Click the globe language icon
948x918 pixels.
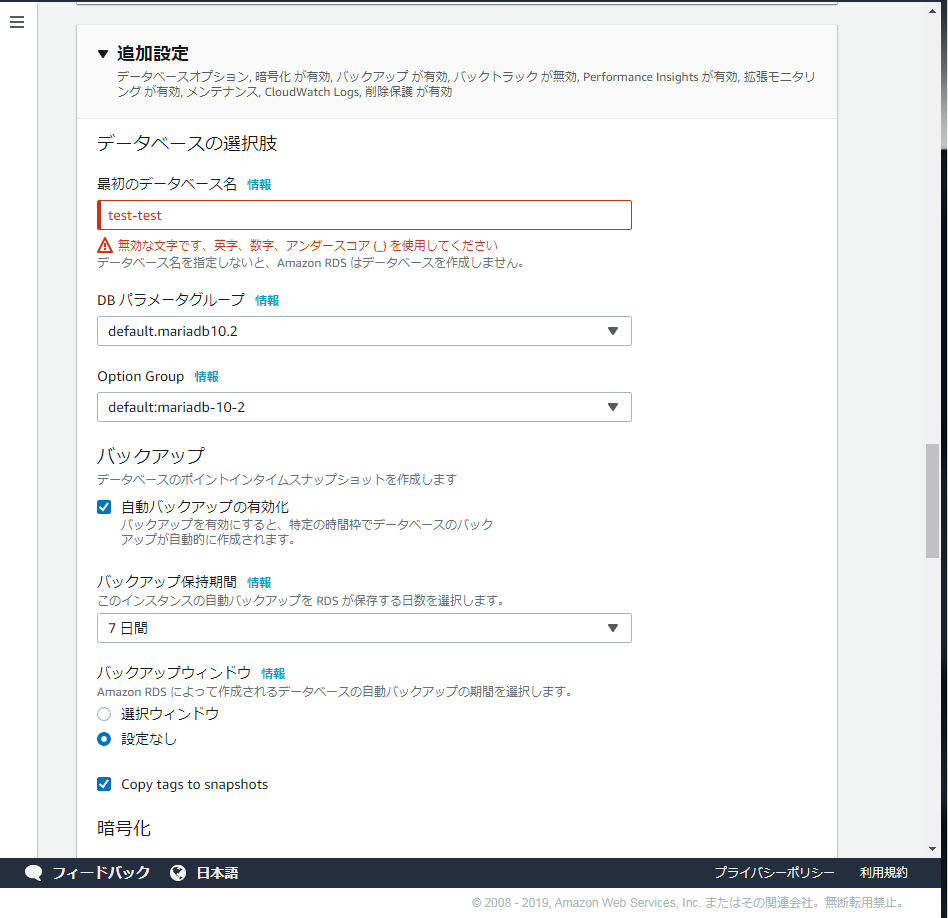178,873
